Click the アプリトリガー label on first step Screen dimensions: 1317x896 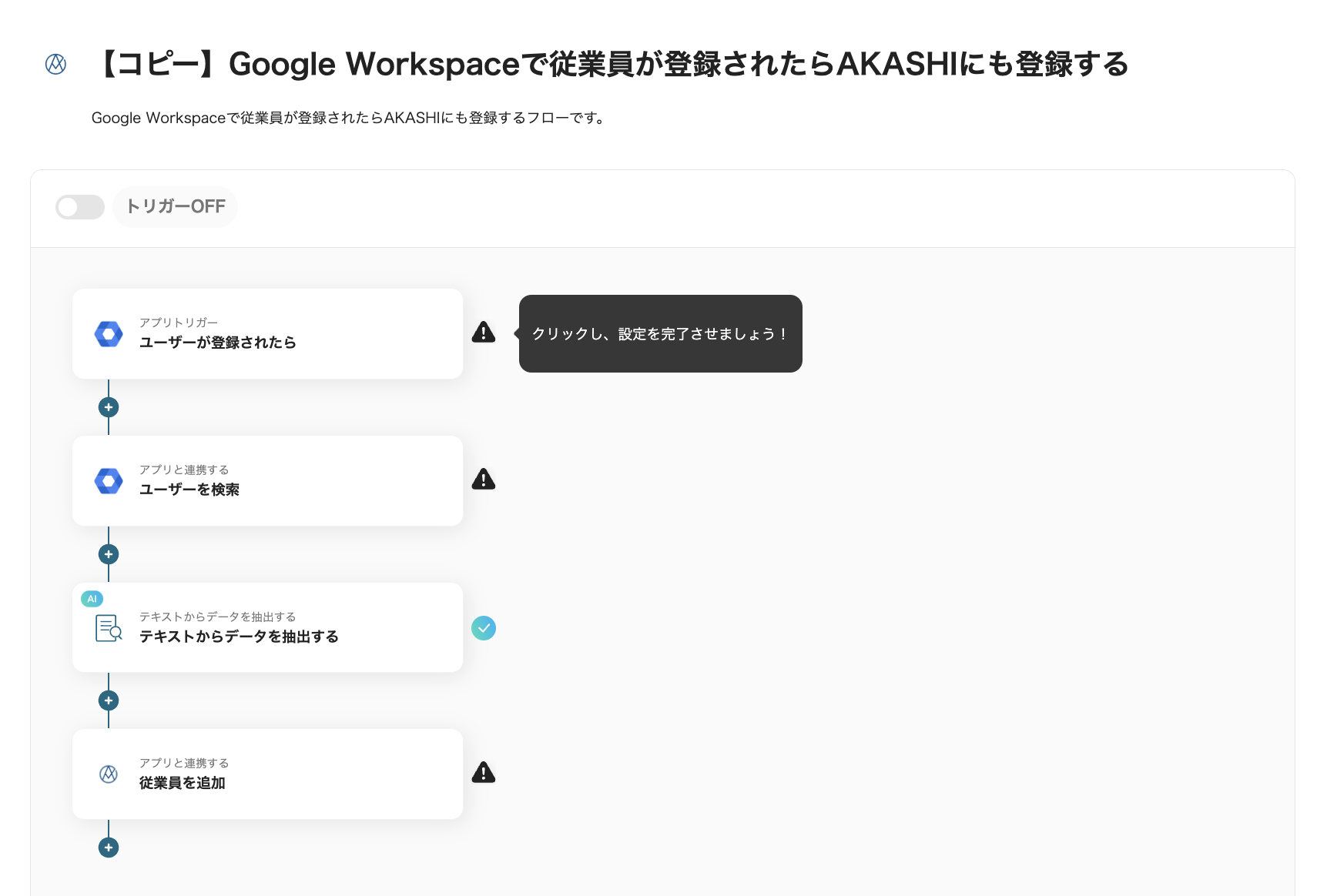179,323
